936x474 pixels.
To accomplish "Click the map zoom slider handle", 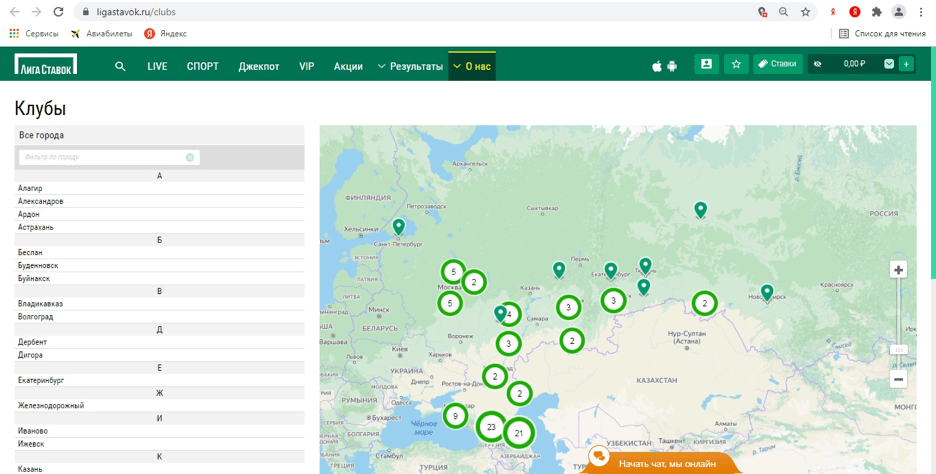I will pyautogui.click(x=898, y=349).
